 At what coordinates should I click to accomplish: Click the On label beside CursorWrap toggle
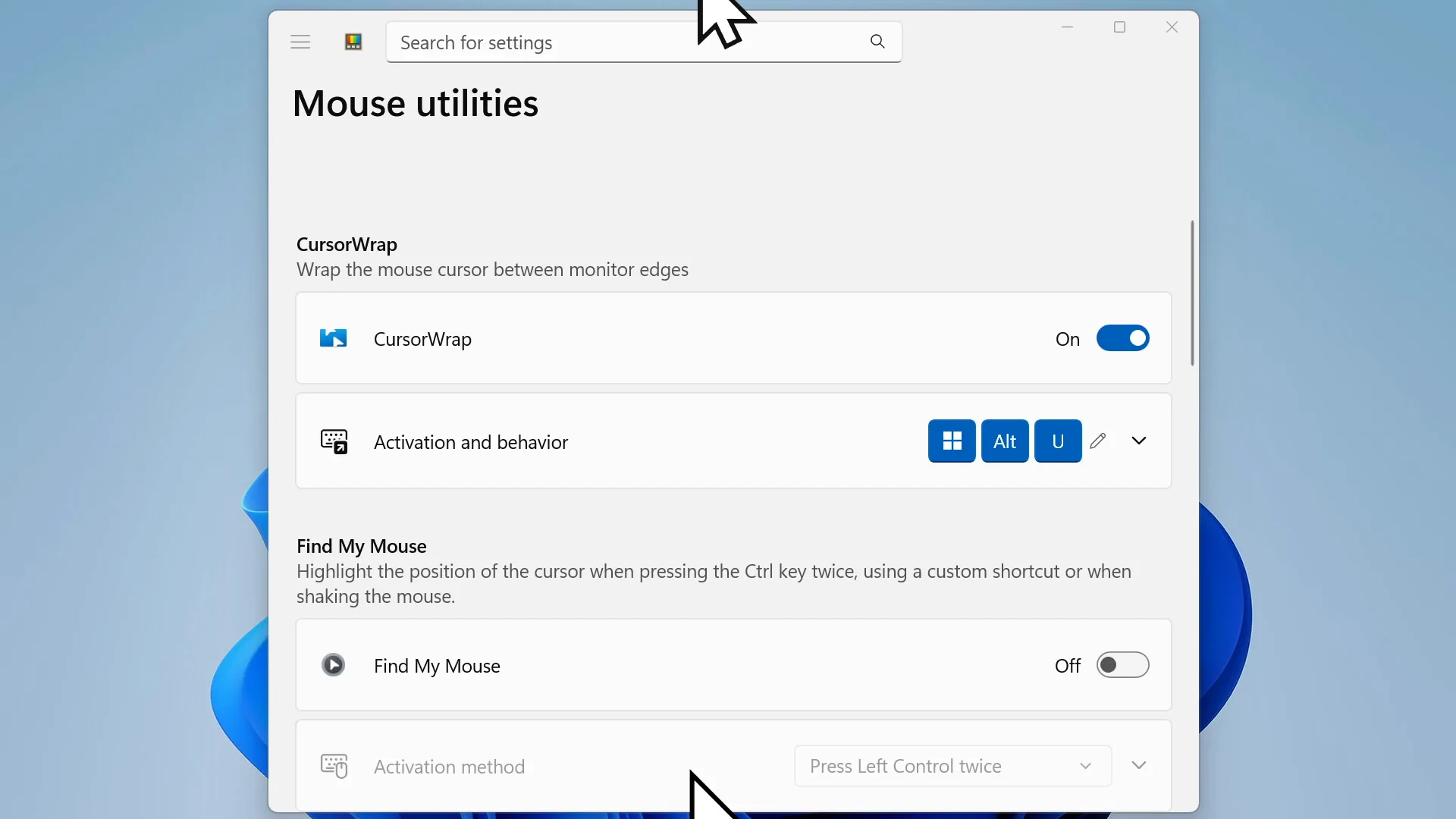pyautogui.click(x=1068, y=339)
